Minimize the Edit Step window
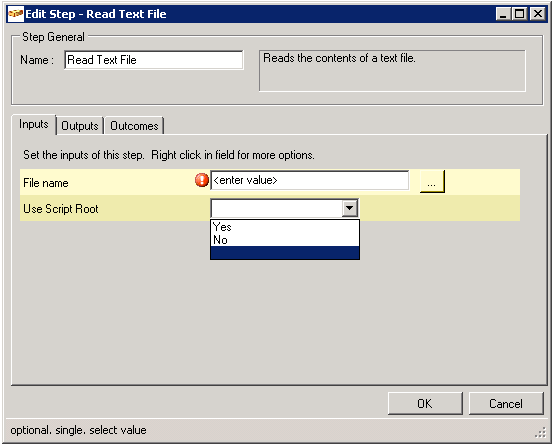The height and width of the screenshot is (446, 553). [x=503, y=14]
